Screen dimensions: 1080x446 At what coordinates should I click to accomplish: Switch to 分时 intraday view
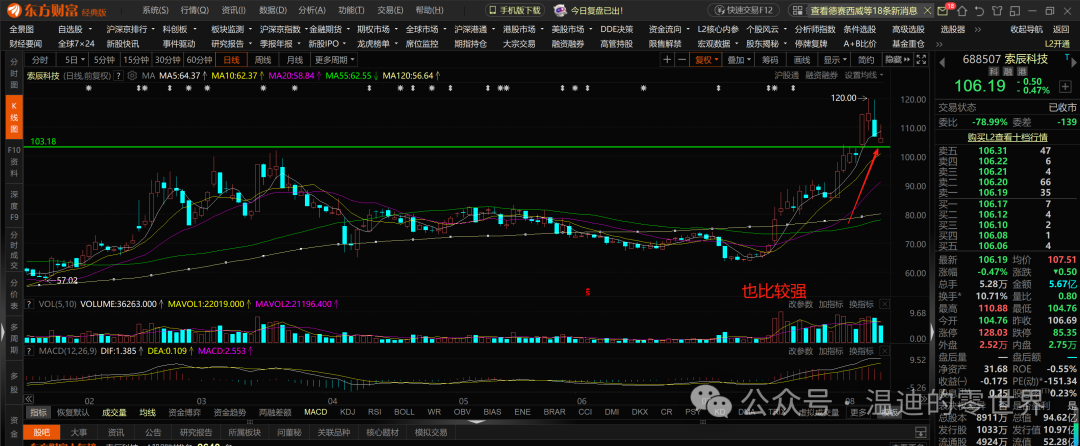pyautogui.click(x=41, y=60)
